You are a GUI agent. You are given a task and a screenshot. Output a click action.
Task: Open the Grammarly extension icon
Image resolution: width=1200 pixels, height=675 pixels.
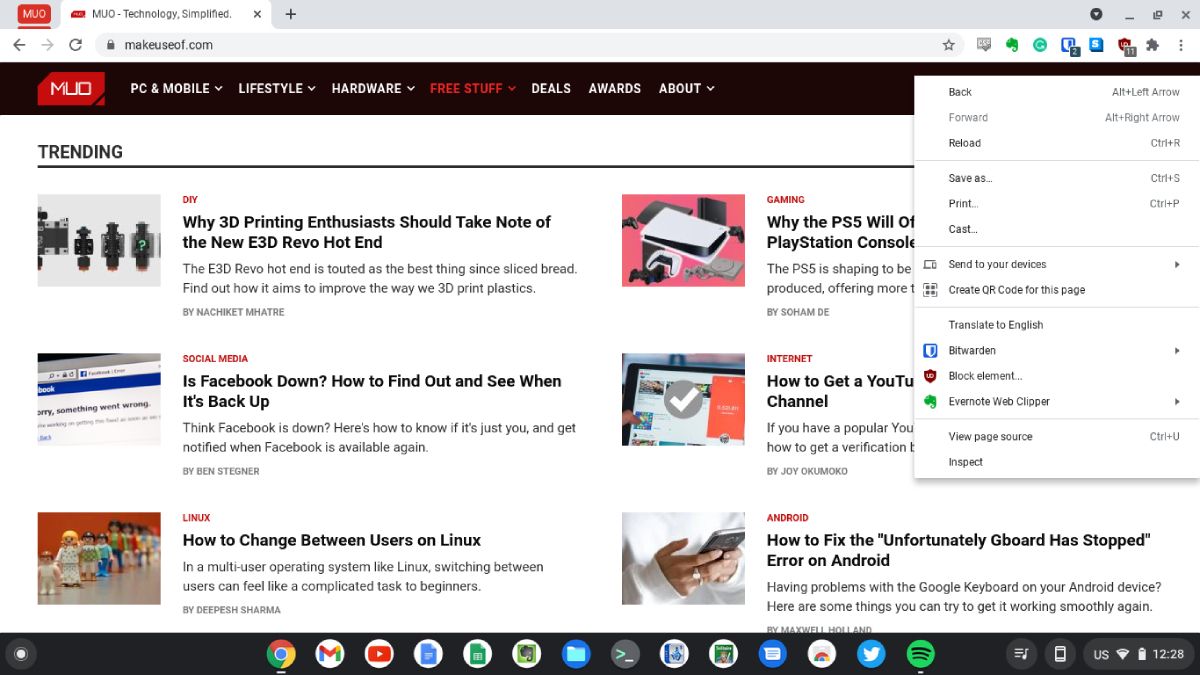pos(1040,45)
